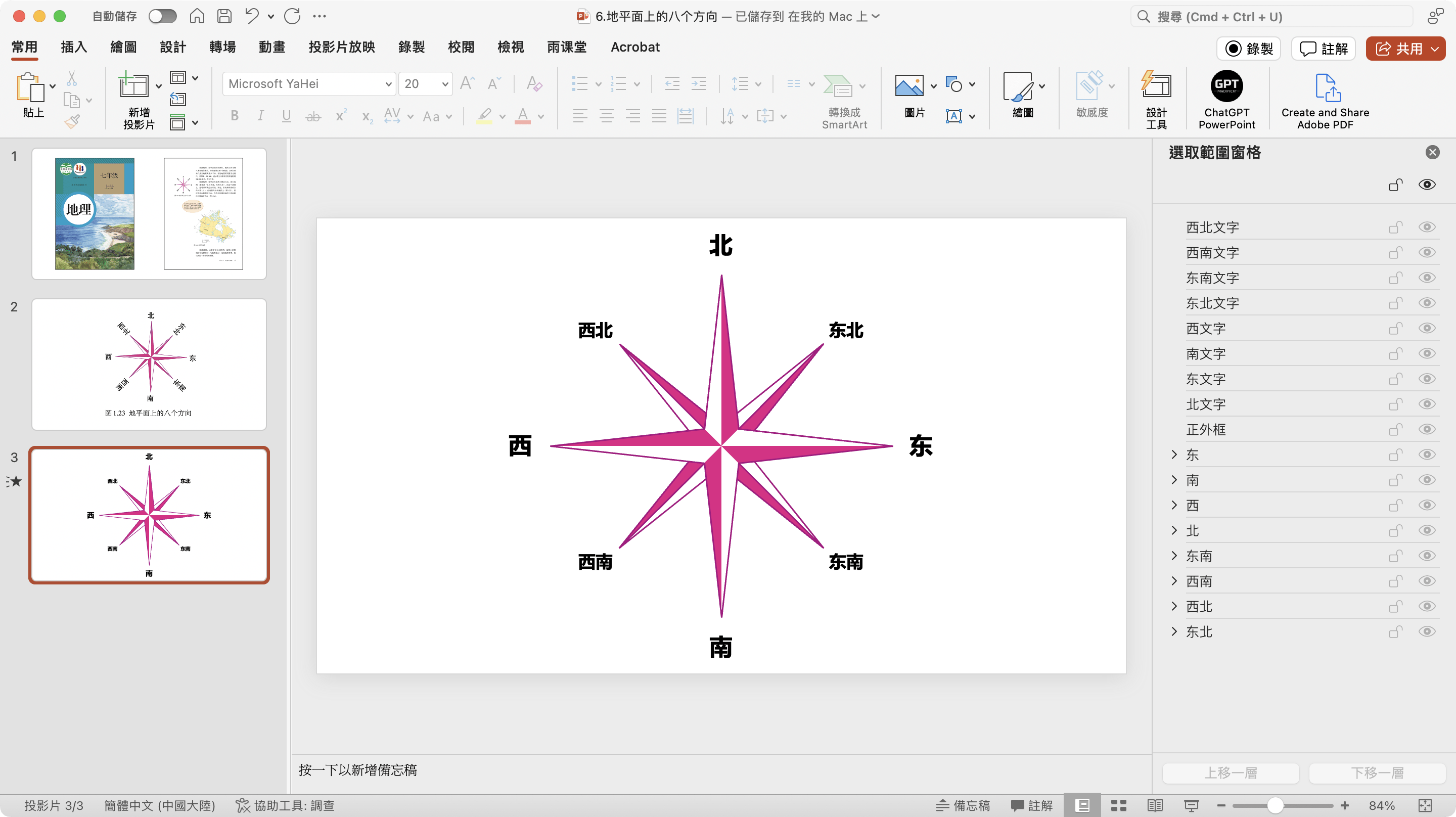Toggle the AutoSave switch
Image resolution: width=1456 pixels, height=817 pixels.
[163, 16]
